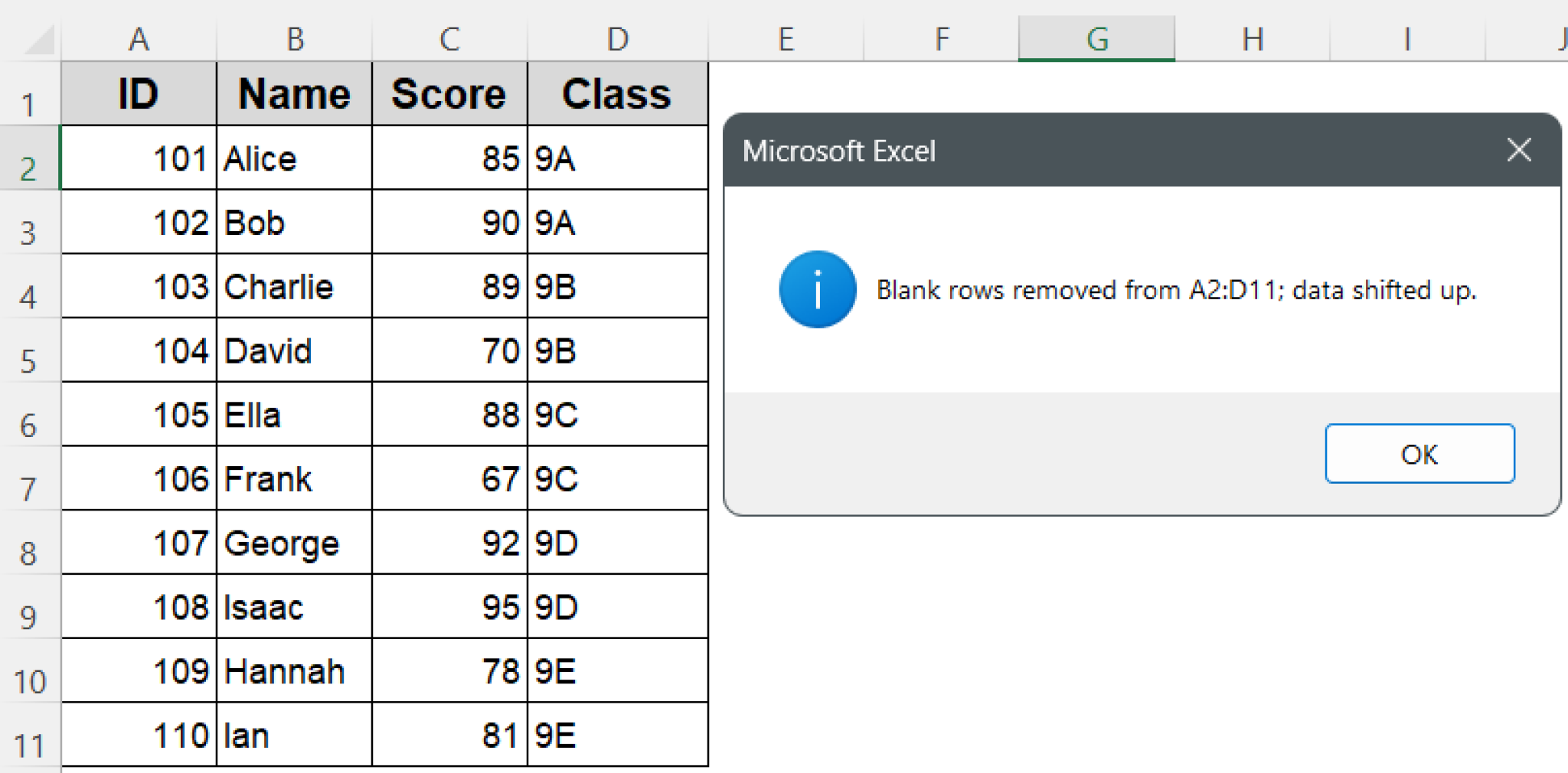Click column D header

click(617, 38)
